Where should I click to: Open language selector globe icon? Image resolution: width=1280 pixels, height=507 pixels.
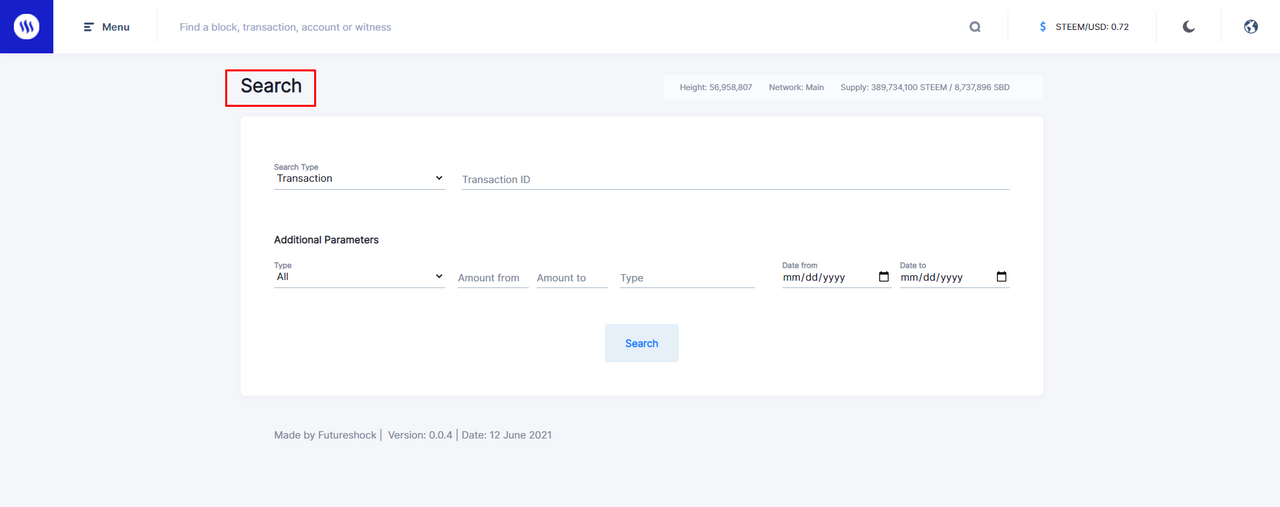pyautogui.click(x=1251, y=27)
